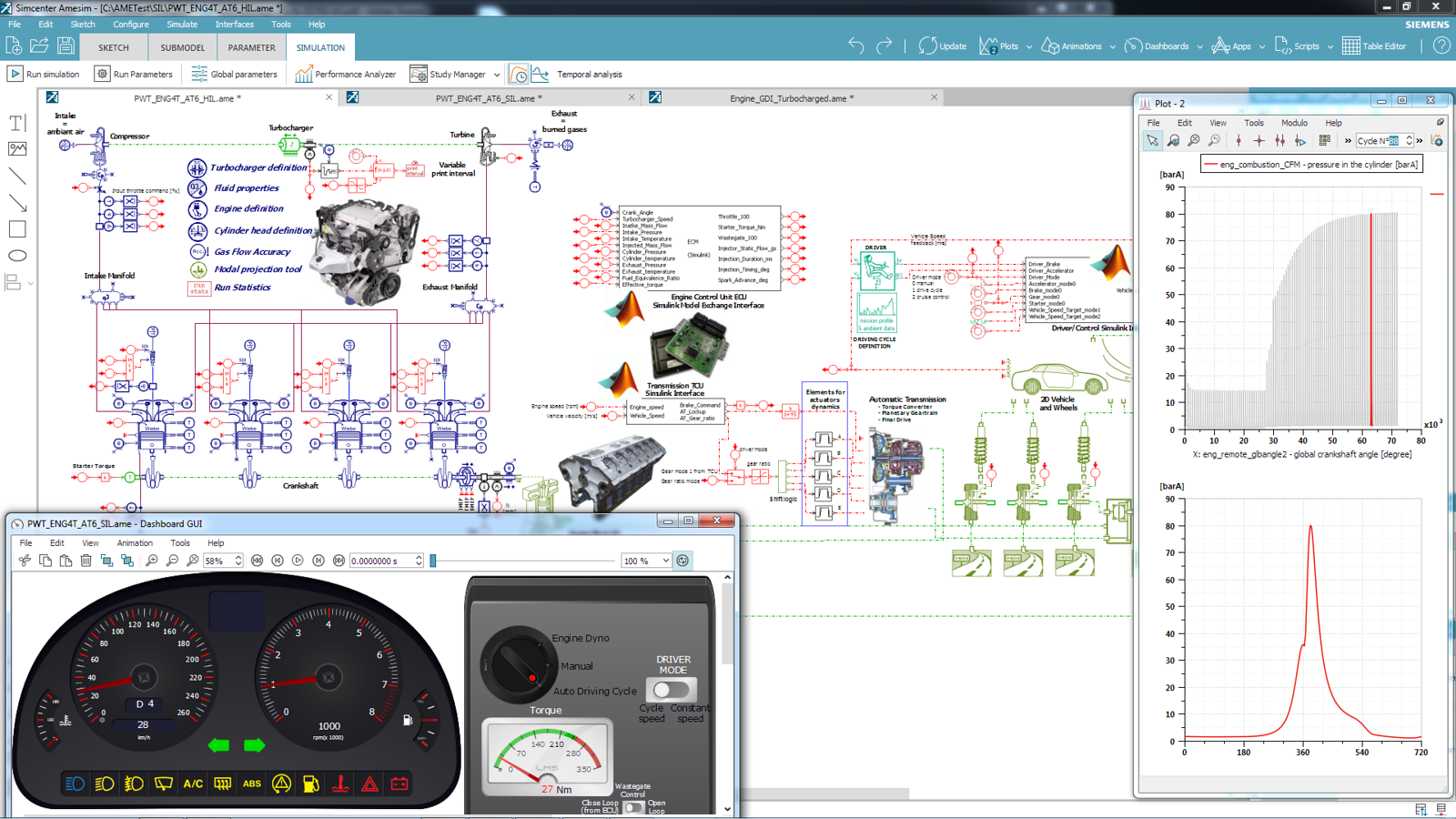
Task: Click the vertical cursor icon in the Plot-2 toolbar
Action: pyautogui.click(x=1239, y=141)
